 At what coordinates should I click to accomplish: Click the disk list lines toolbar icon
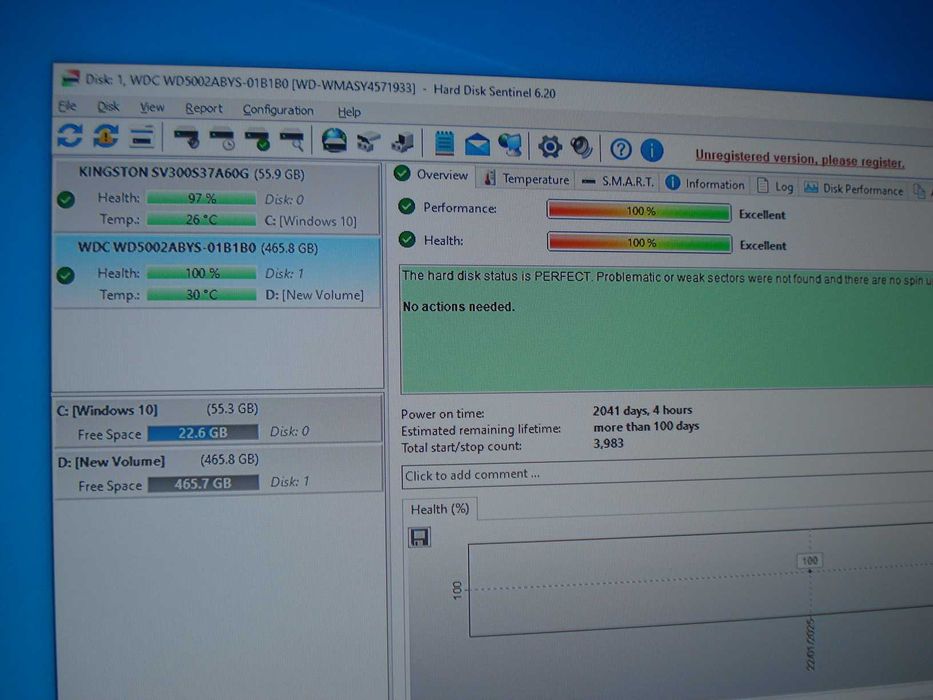(x=142, y=138)
